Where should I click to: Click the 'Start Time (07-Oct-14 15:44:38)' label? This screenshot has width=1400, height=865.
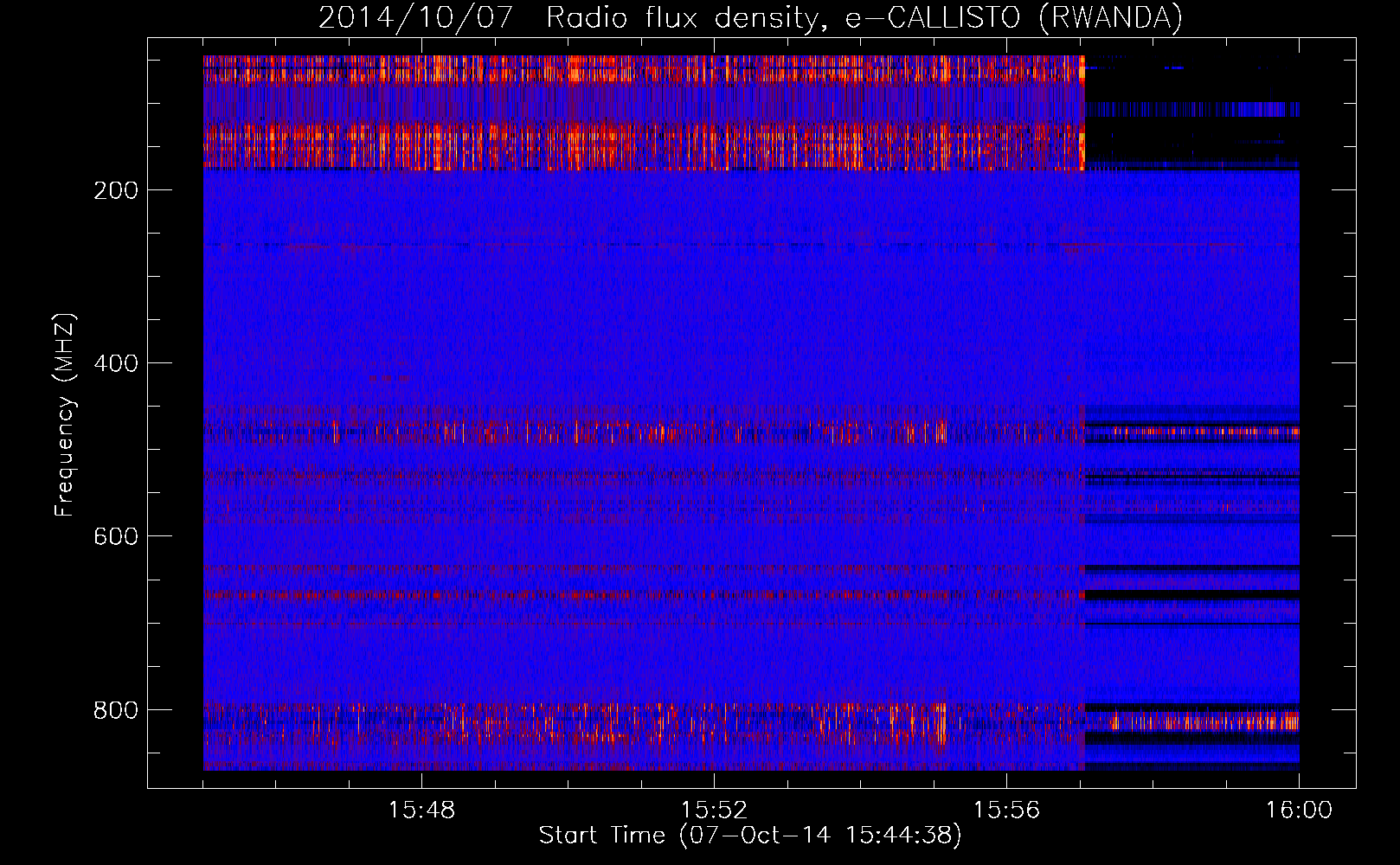(x=750, y=836)
